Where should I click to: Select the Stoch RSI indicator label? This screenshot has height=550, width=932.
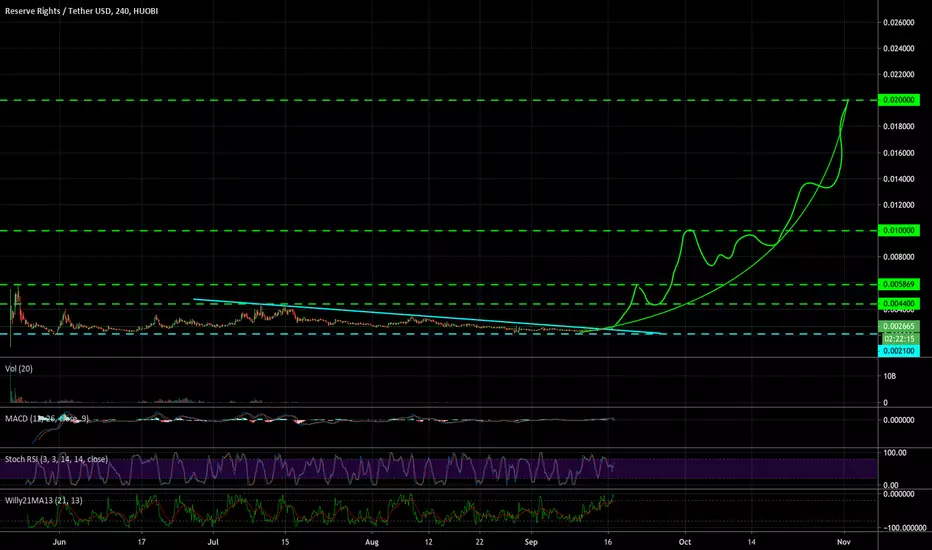(x=56, y=459)
